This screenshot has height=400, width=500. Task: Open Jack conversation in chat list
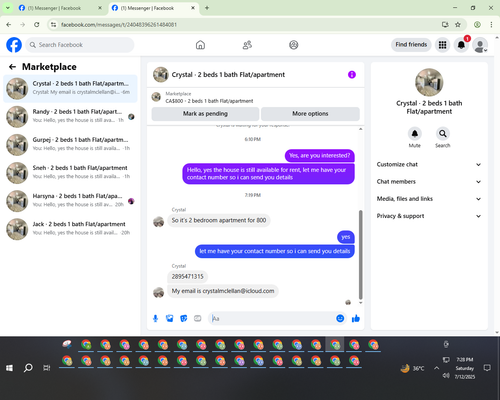pos(70,229)
